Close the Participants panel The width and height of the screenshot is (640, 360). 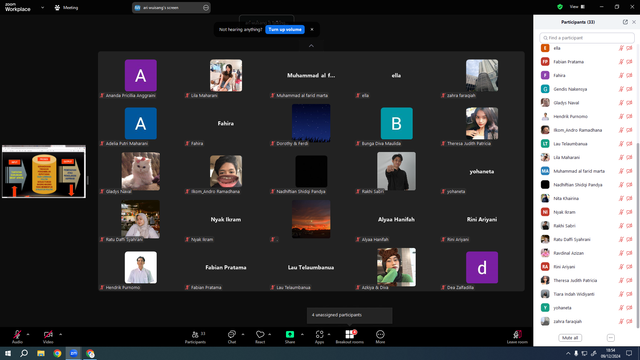pyautogui.click(x=634, y=22)
